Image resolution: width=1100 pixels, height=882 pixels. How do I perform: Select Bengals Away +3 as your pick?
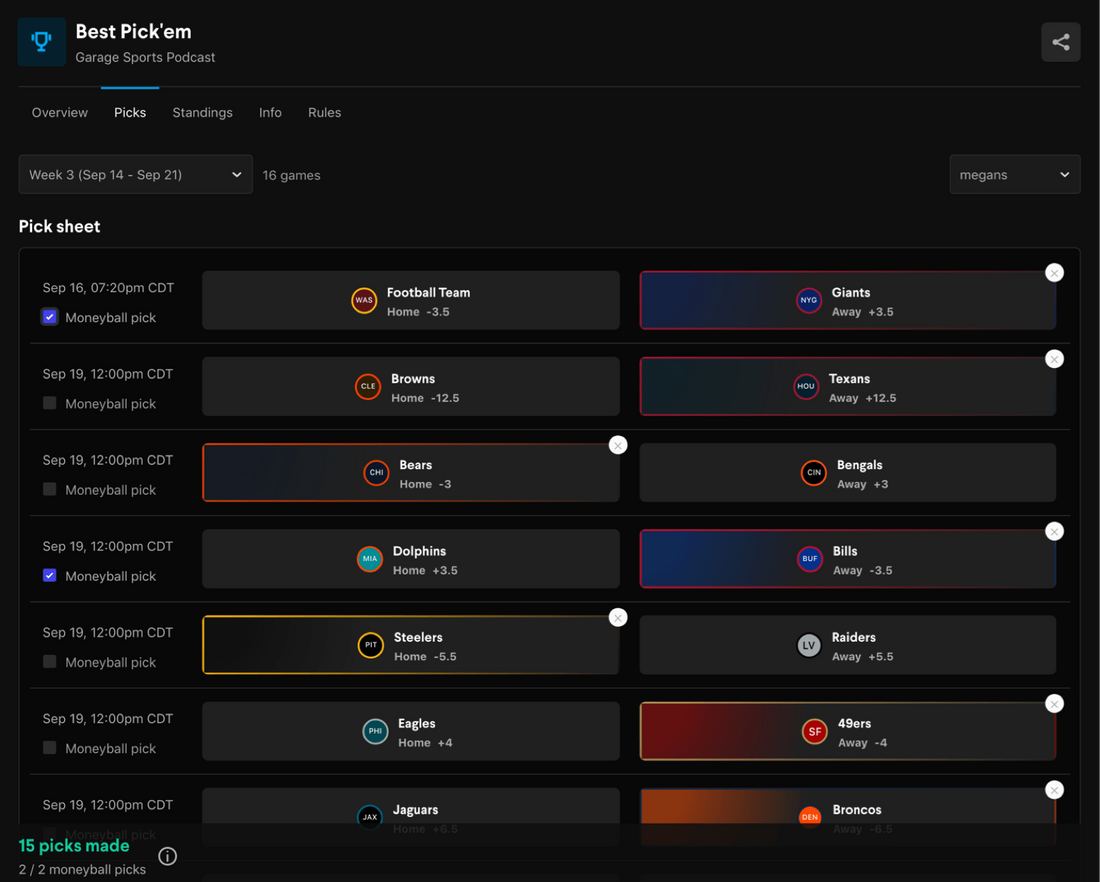847,472
